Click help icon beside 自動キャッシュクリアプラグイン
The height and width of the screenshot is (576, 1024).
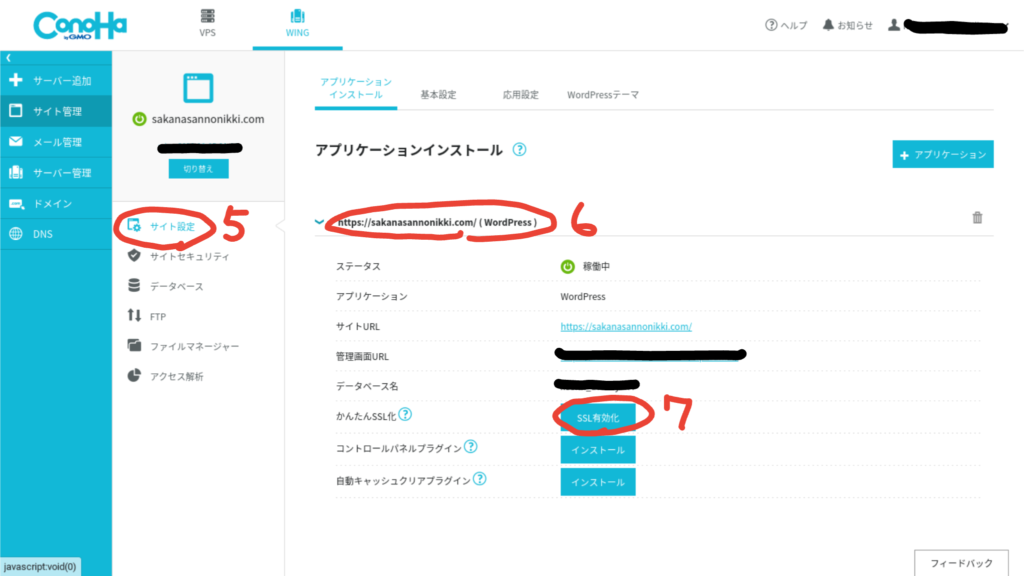(x=479, y=479)
